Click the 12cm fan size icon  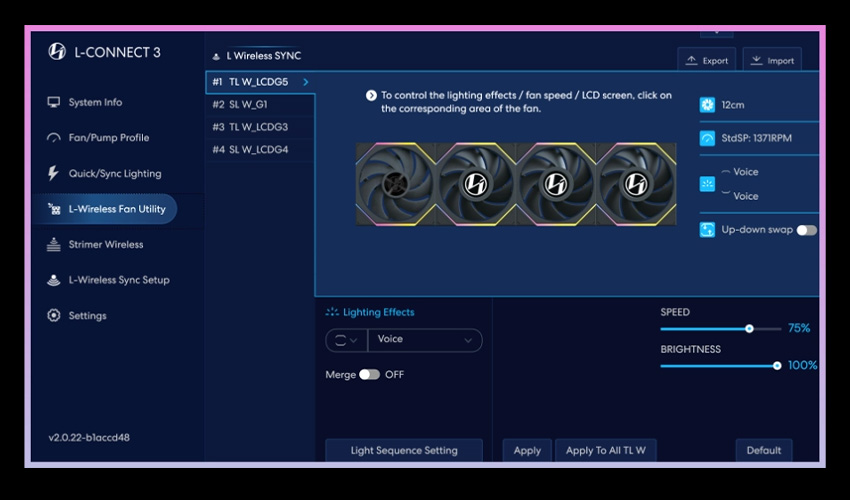707,105
